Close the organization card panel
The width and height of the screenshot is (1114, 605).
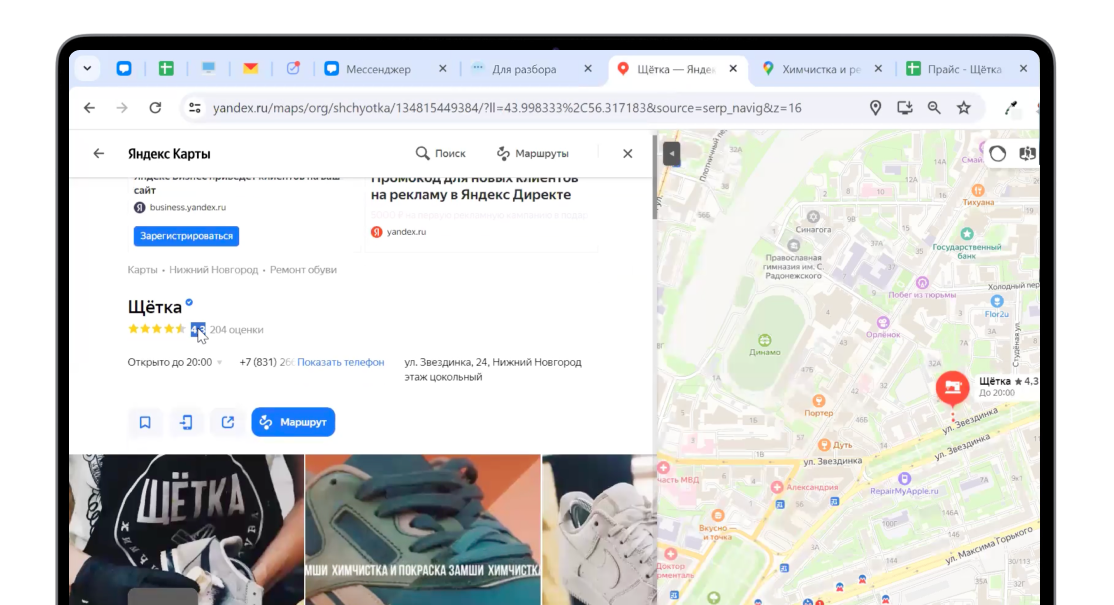(x=627, y=153)
